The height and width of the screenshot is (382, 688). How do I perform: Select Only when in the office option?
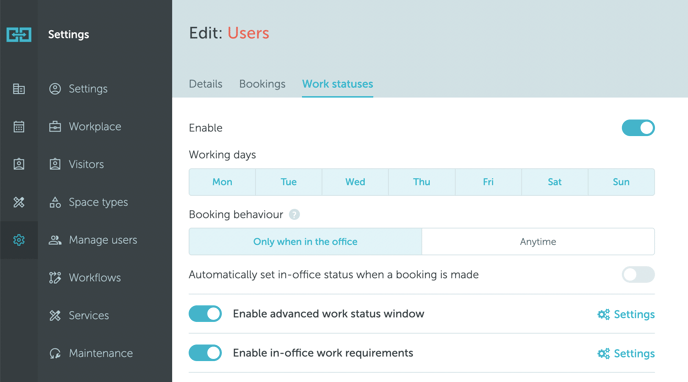tap(305, 242)
